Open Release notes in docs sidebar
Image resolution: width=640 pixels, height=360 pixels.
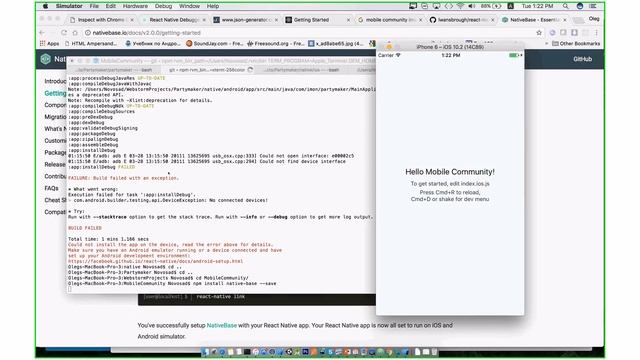tap(55, 164)
